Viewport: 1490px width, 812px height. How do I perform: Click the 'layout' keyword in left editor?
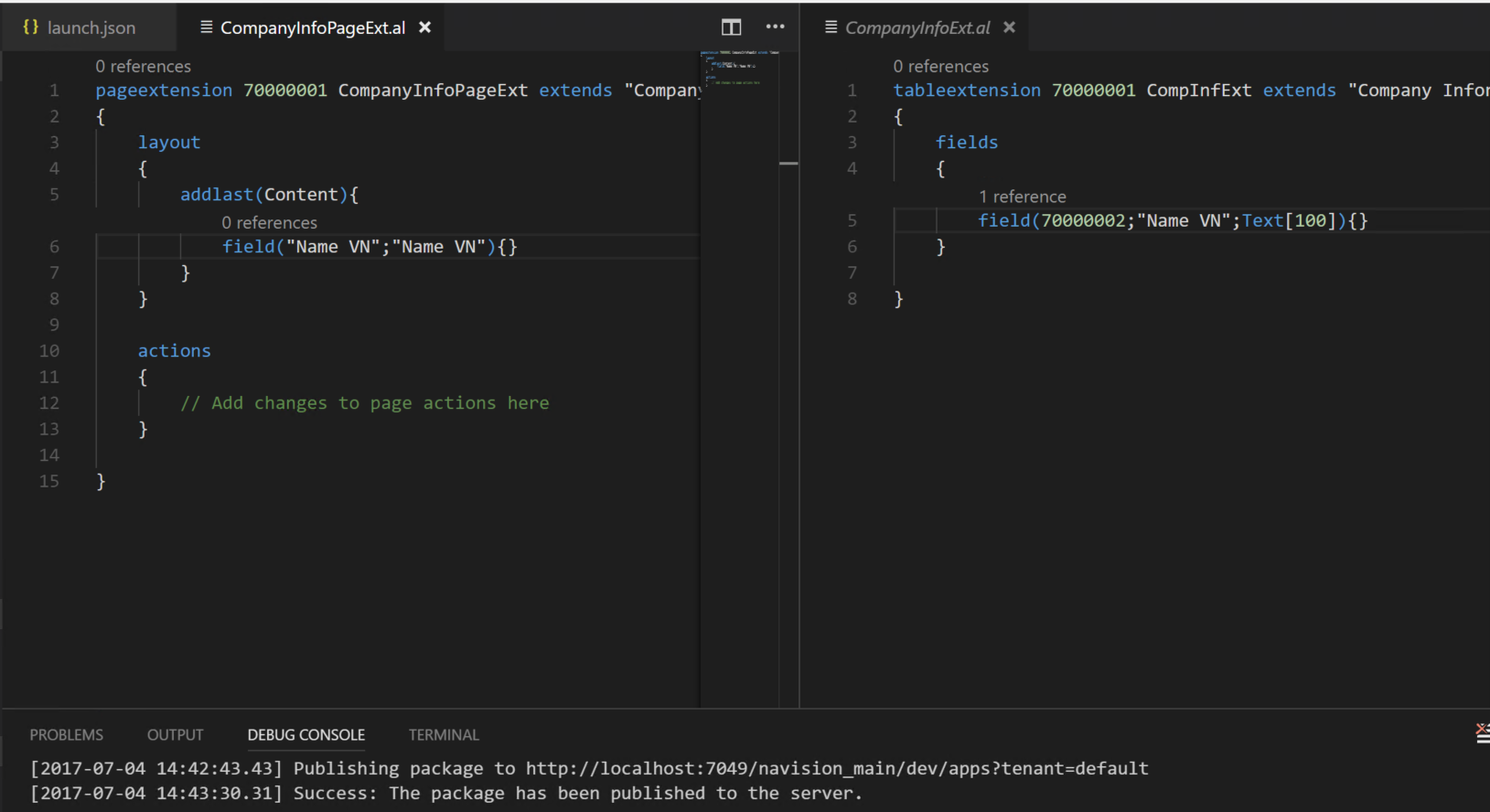169,143
